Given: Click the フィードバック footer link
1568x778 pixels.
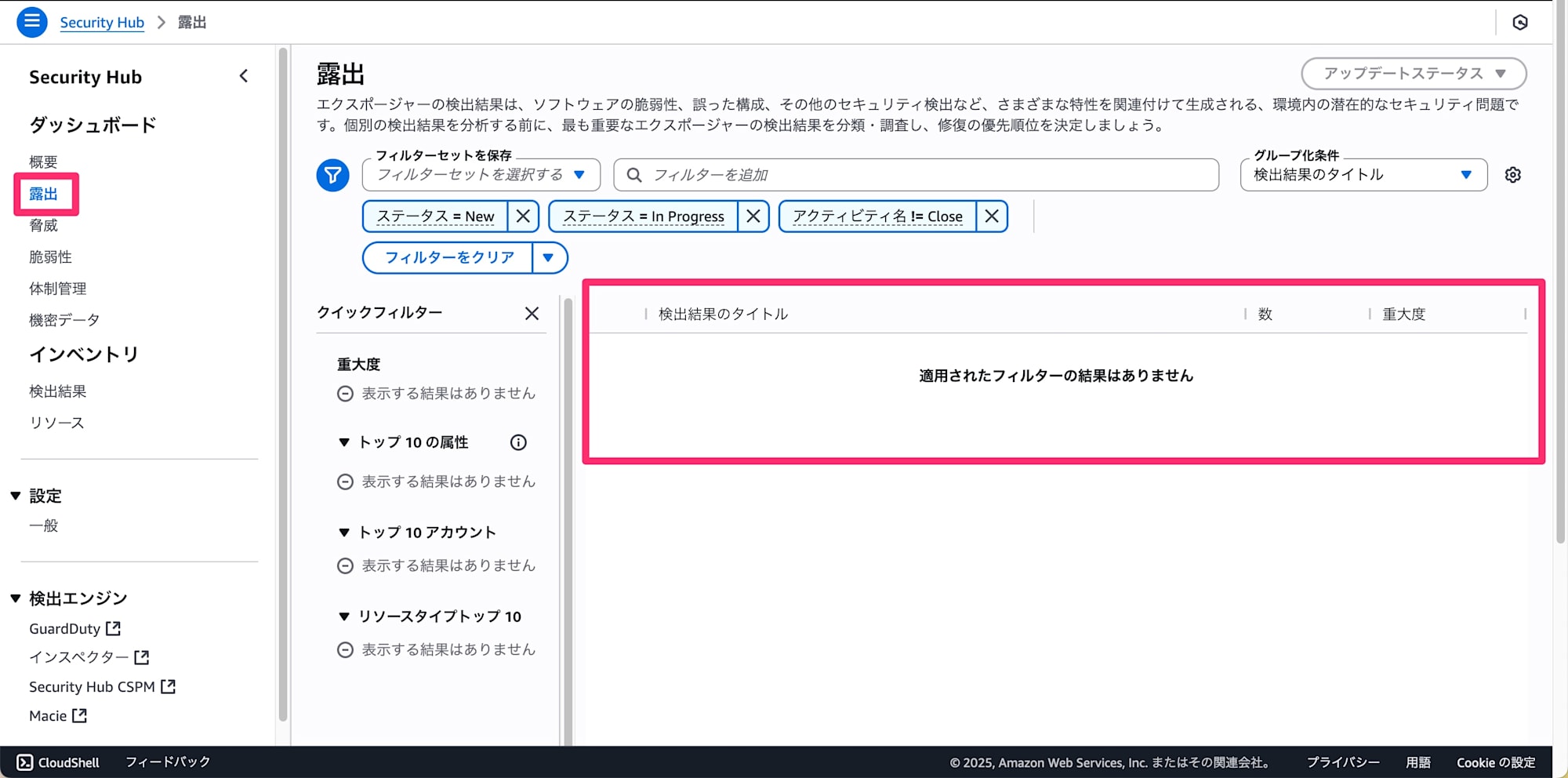Looking at the screenshot, I should [x=168, y=762].
